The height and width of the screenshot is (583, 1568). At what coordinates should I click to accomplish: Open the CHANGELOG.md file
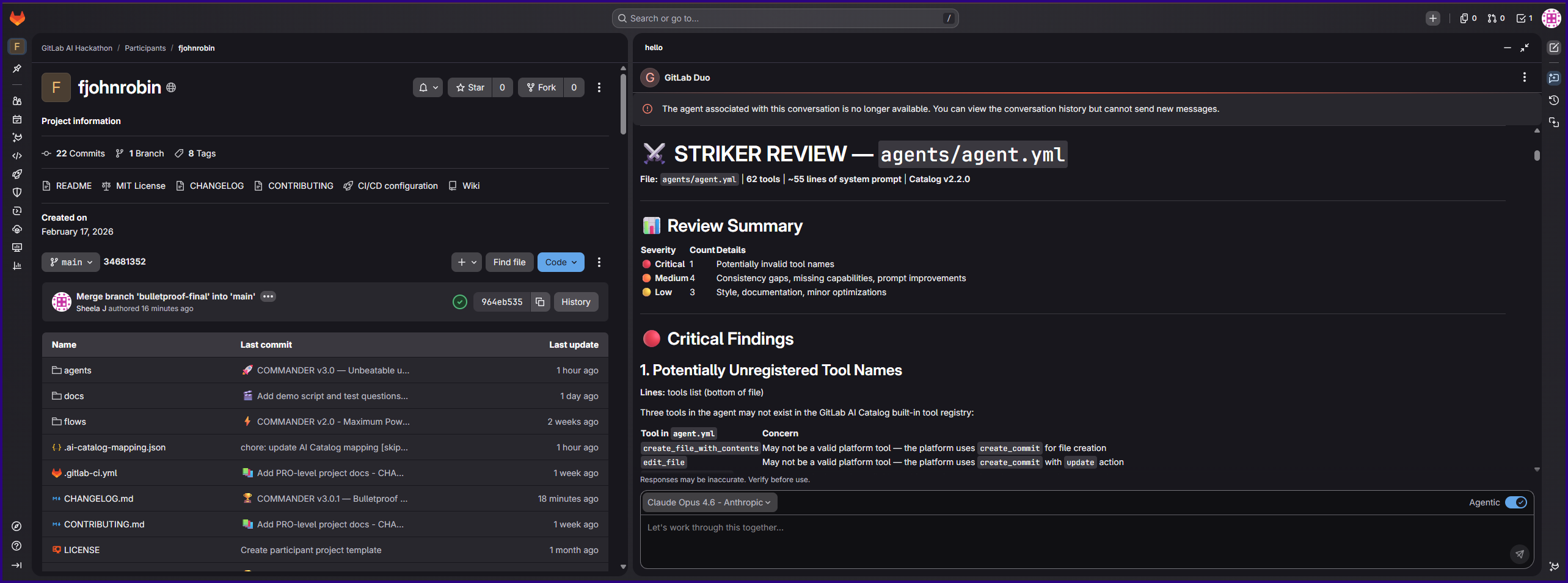[98, 499]
